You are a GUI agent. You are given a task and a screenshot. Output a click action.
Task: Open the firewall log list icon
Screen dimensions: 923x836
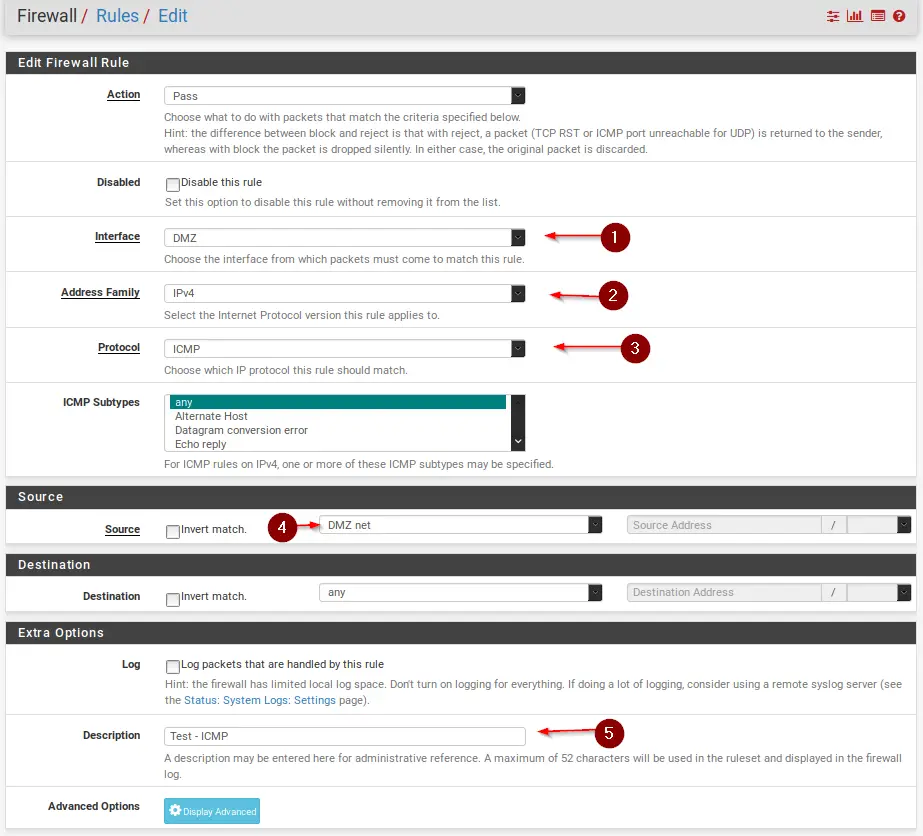click(x=877, y=17)
